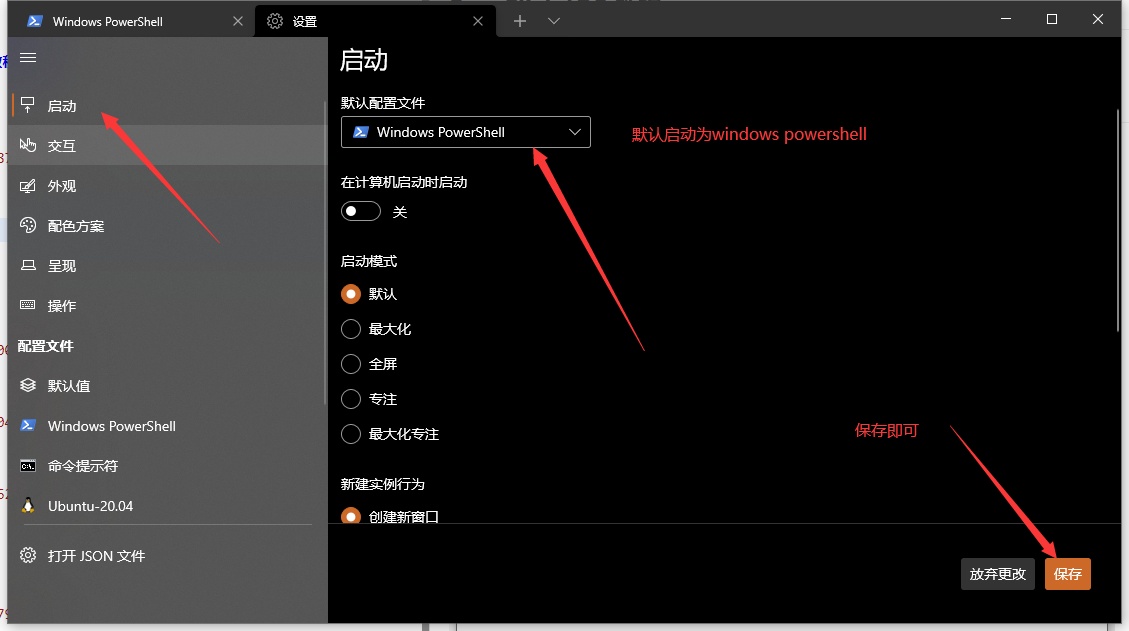Open the 外观 settings page
Image resolution: width=1129 pixels, height=631 pixels.
pyautogui.click(x=168, y=186)
